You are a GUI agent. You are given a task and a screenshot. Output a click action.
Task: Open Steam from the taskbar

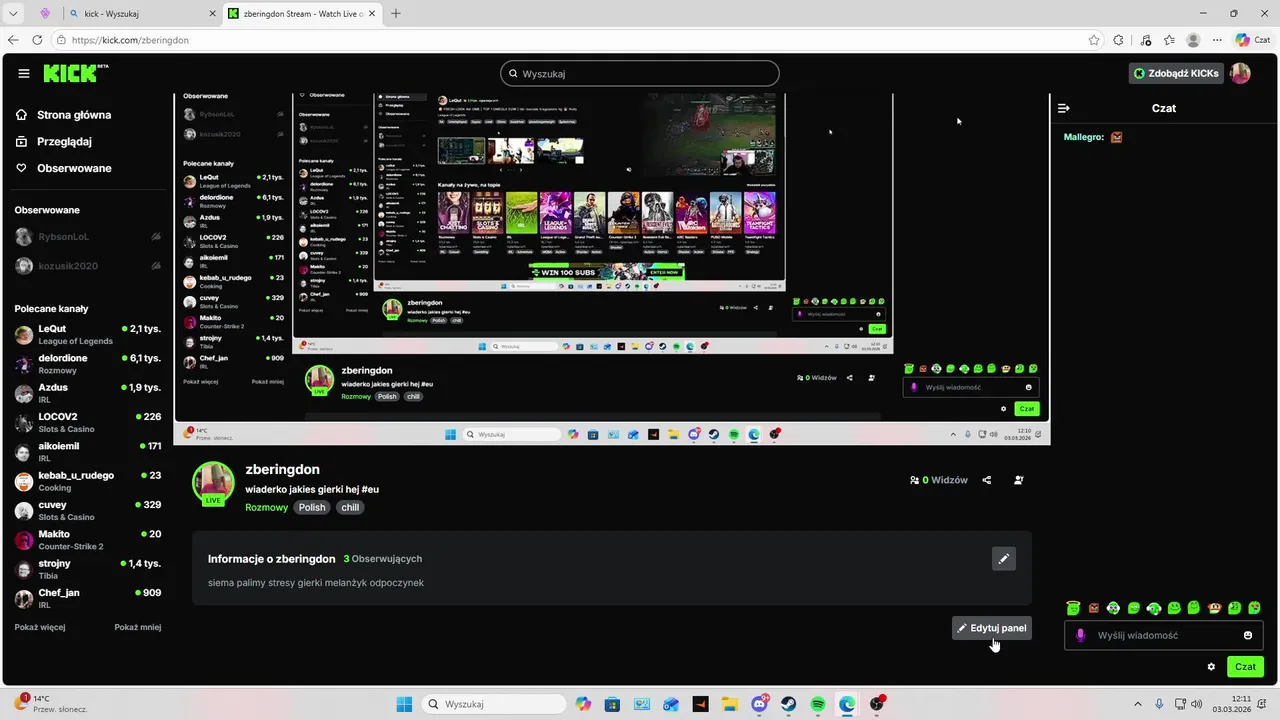(789, 704)
